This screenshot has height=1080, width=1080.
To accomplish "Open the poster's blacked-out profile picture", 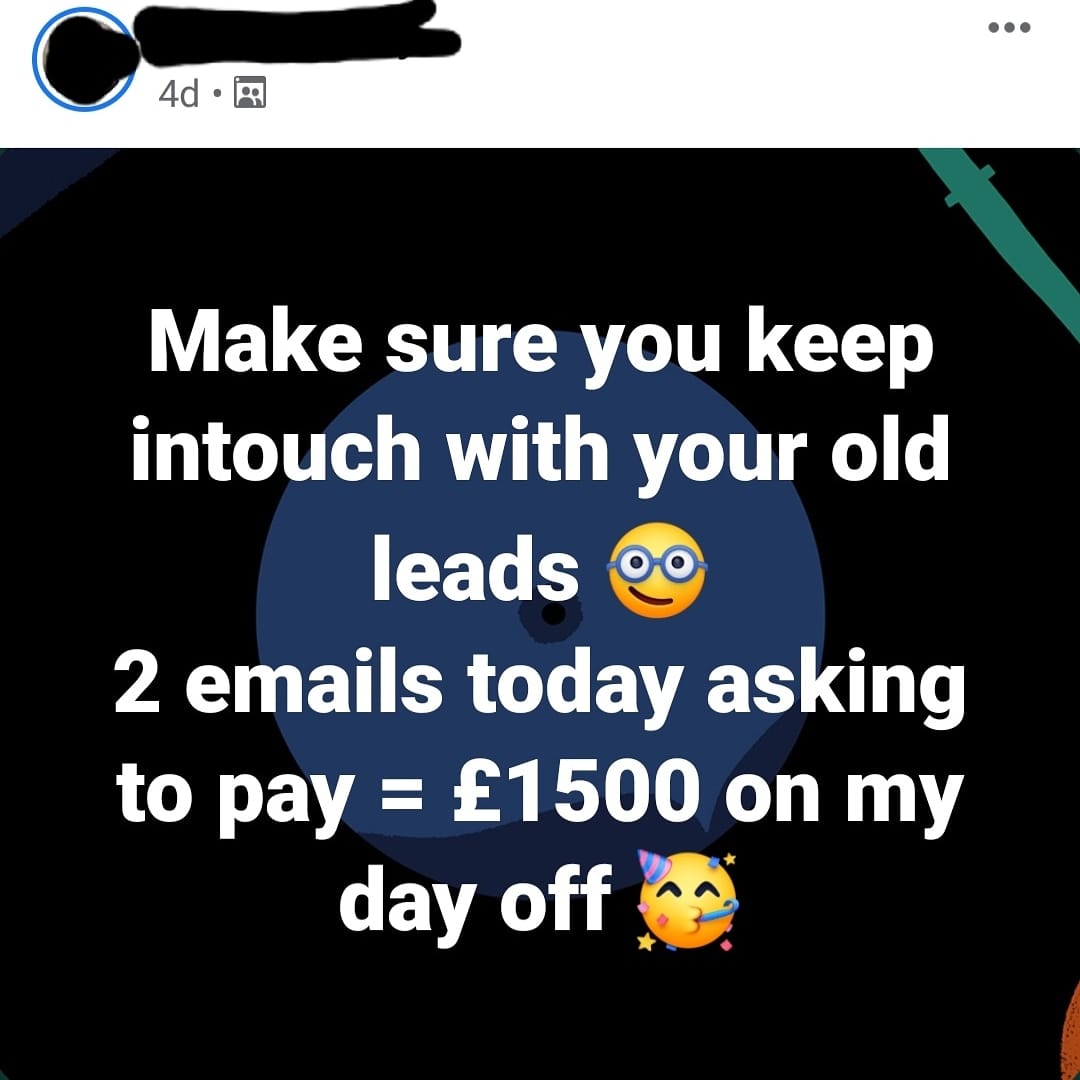I will tap(84, 59).
